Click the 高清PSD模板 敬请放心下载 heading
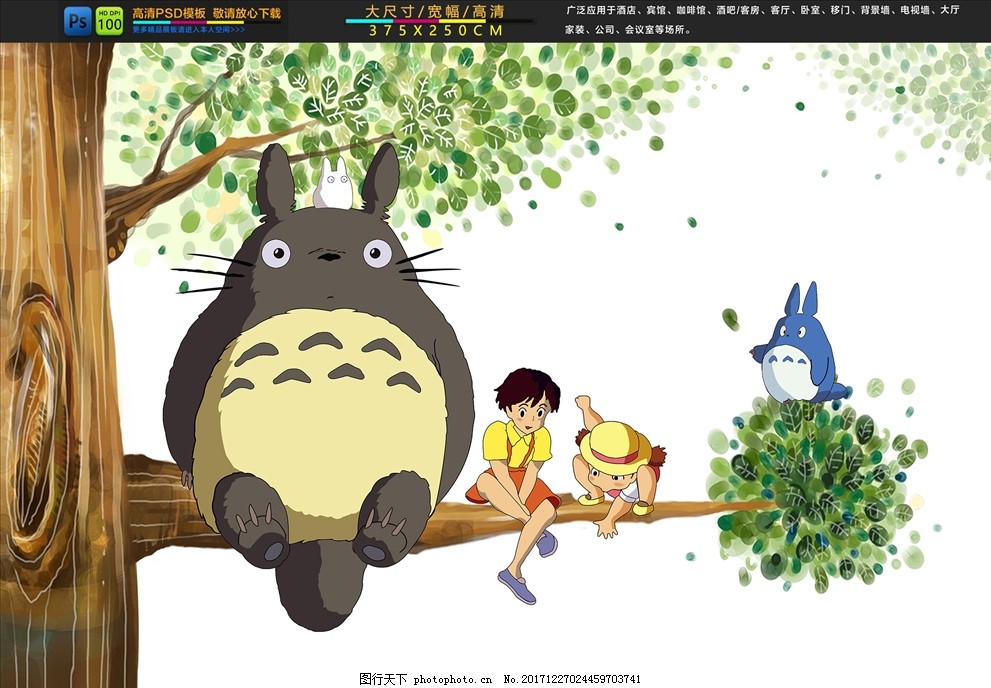Image resolution: width=991 pixels, height=688 pixels. tap(207, 13)
